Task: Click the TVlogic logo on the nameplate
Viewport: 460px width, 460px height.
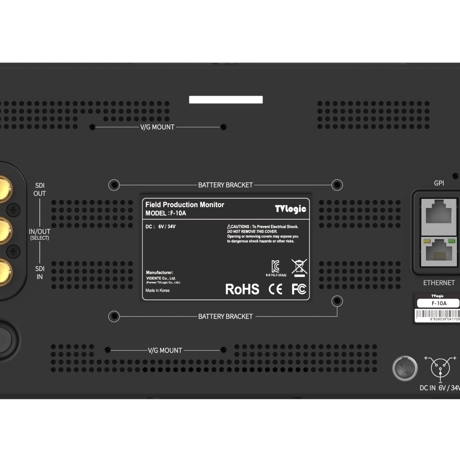Action: pos(290,209)
